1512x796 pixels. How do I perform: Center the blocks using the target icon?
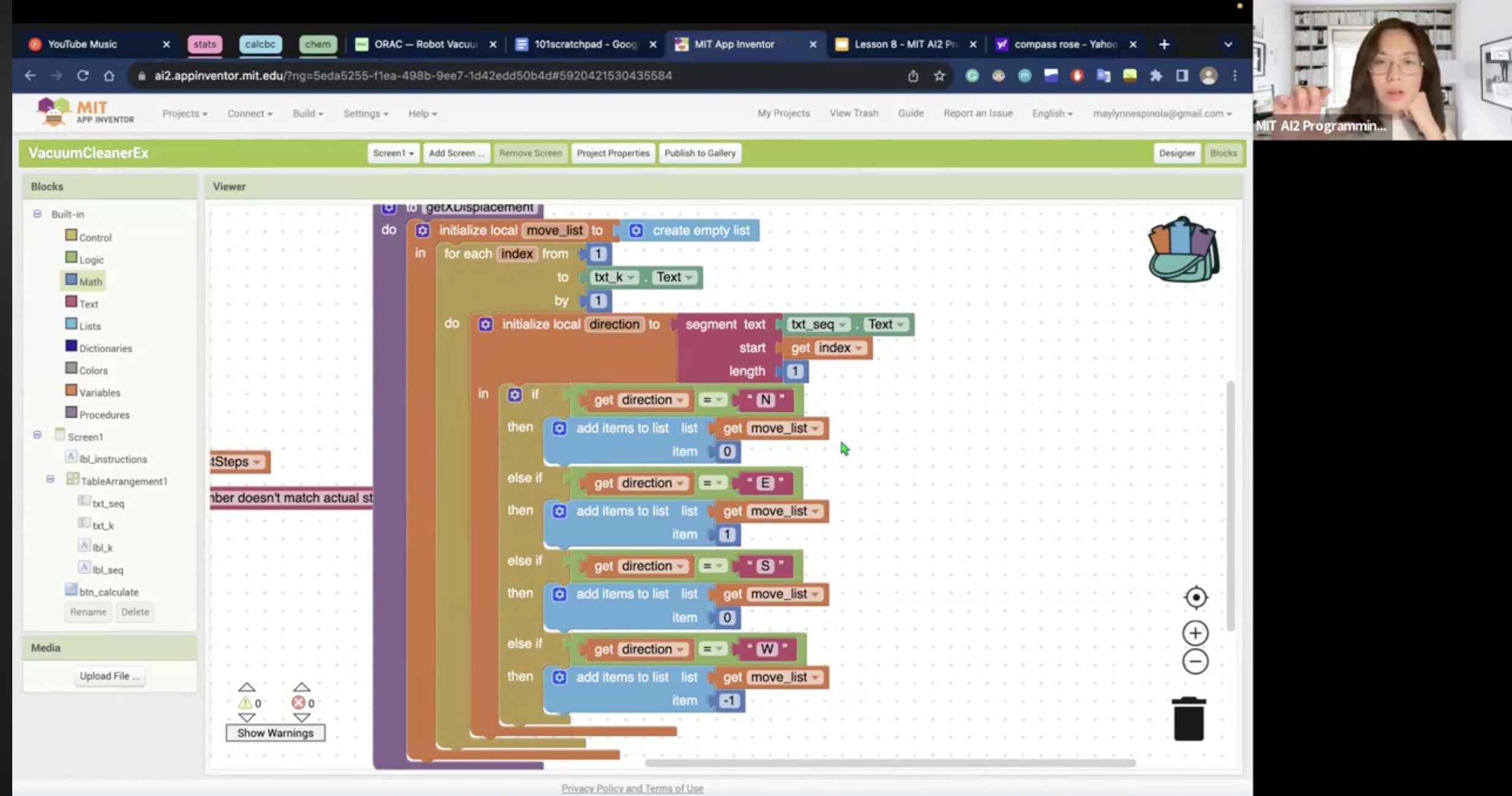(x=1195, y=597)
